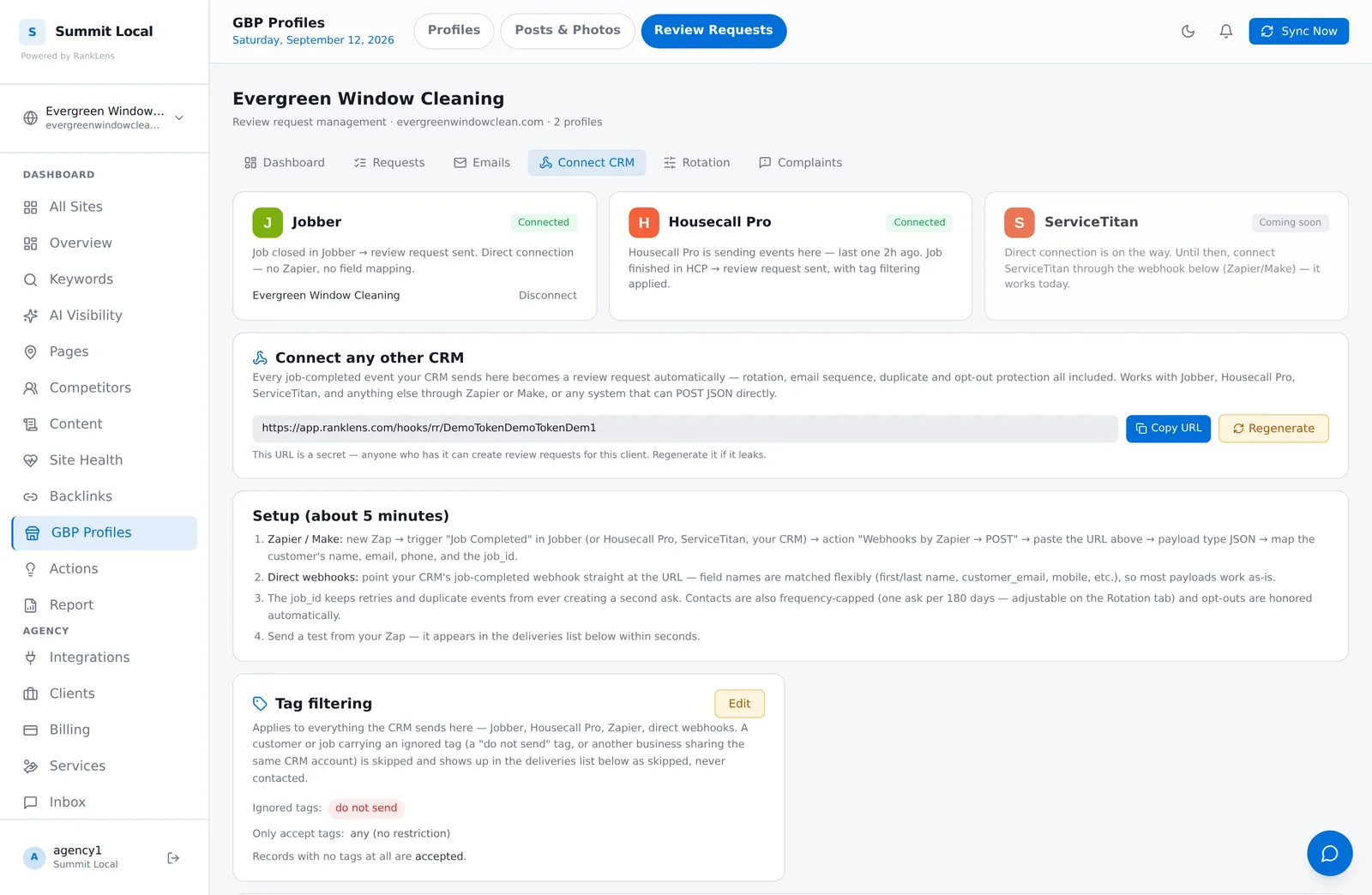The width and height of the screenshot is (1372, 895).
Task: Open Billing in the sidebar
Action: coord(104,730)
